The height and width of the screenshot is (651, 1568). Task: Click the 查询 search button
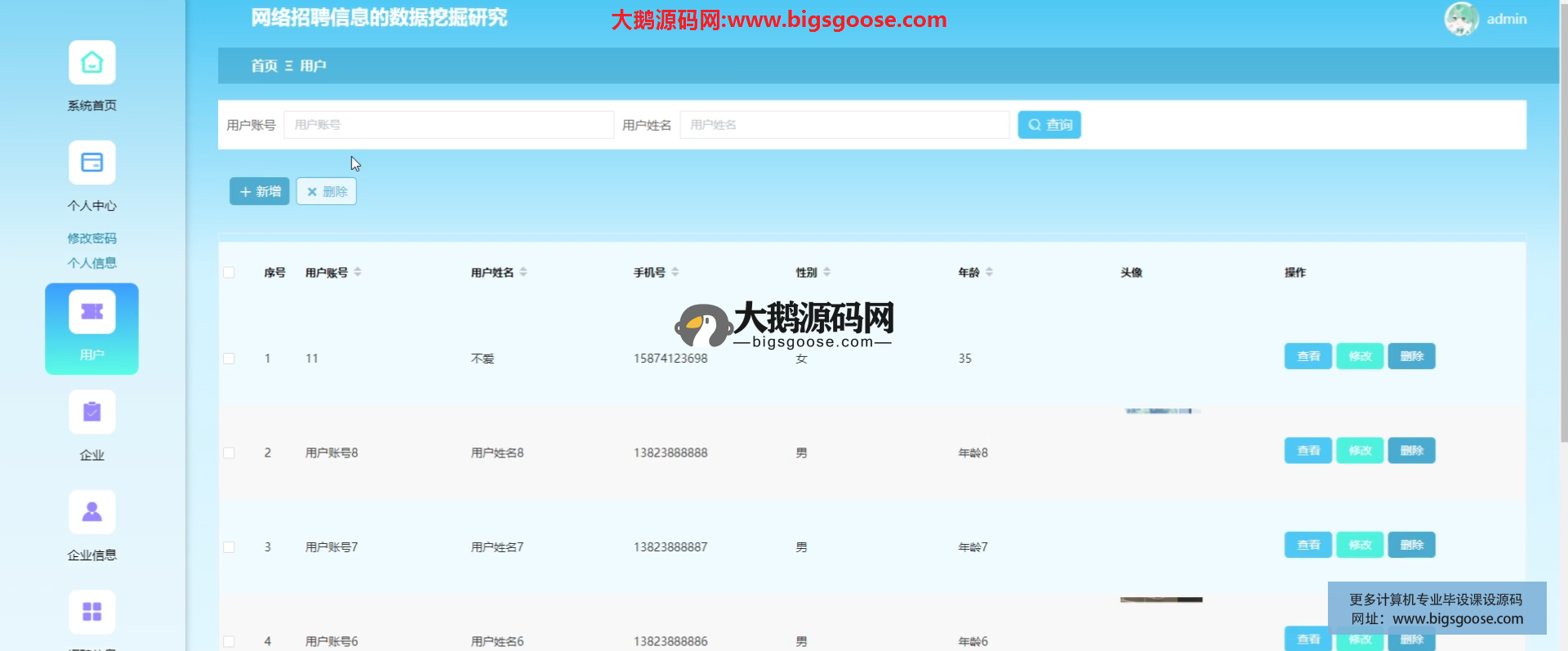[1049, 125]
